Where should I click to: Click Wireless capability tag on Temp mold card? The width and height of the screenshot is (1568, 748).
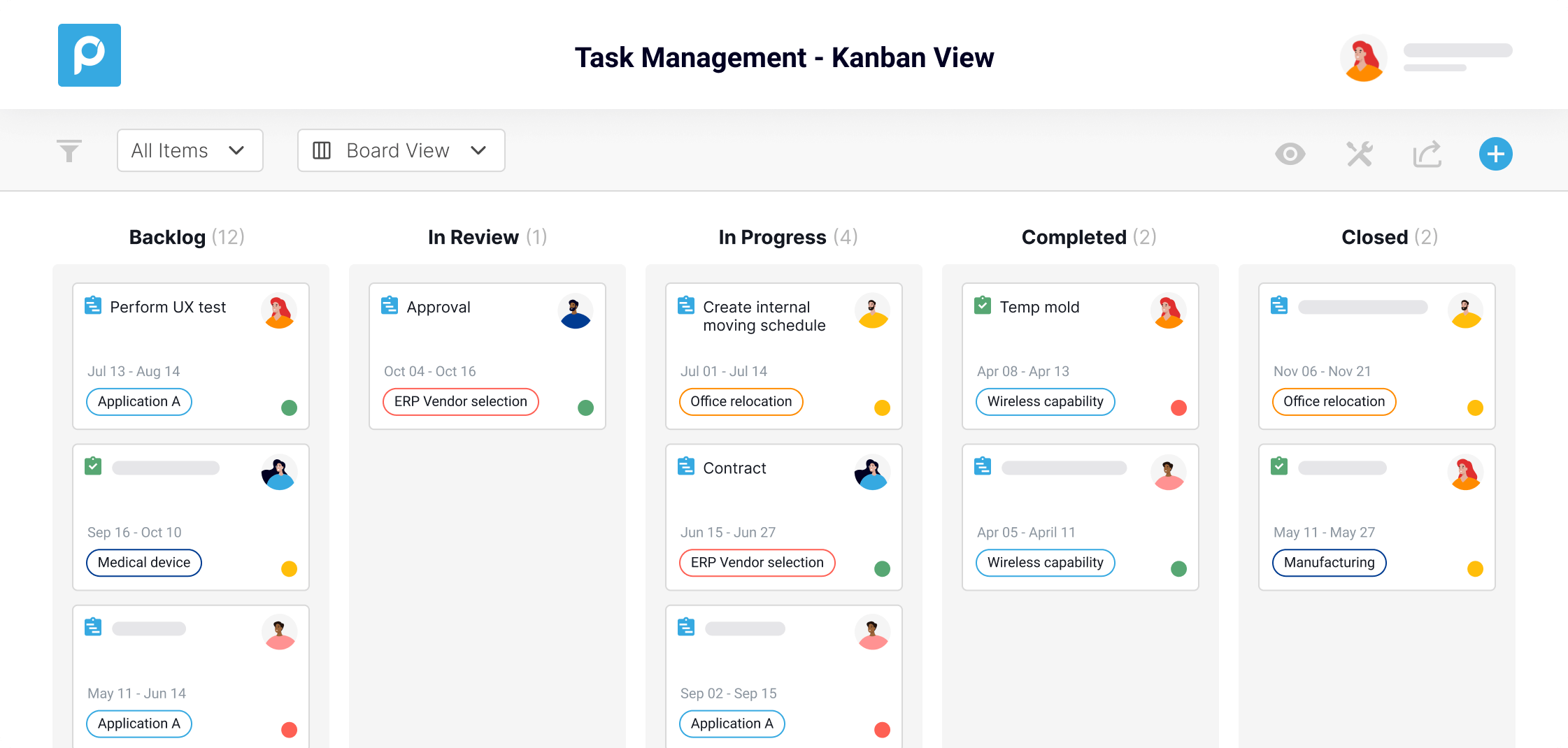pyautogui.click(x=1046, y=402)
